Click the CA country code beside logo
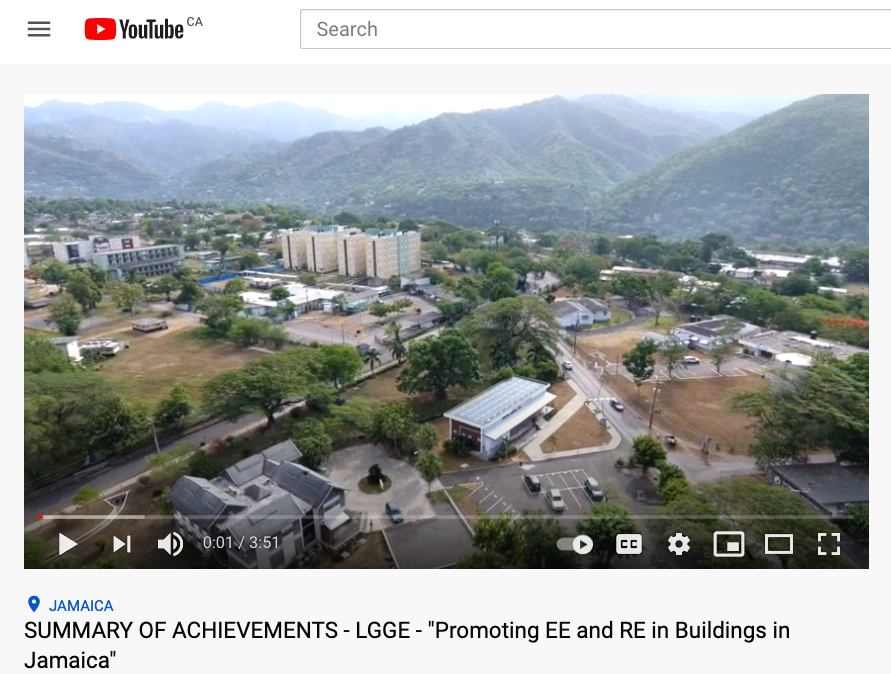This screenshot has height=674, width=891. [x=194, y=22]
